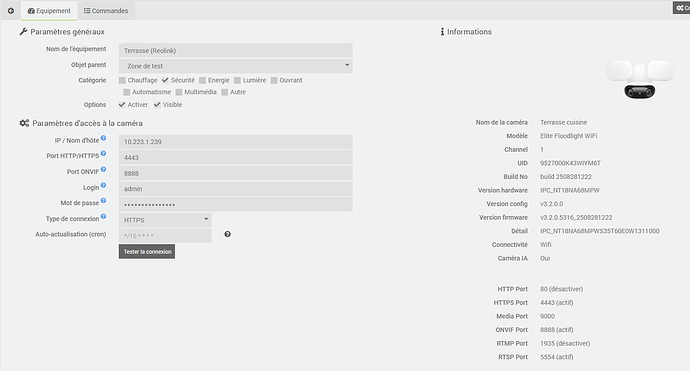
Task: Edit the Nom de l'équipement field
Action: (235, 50)
